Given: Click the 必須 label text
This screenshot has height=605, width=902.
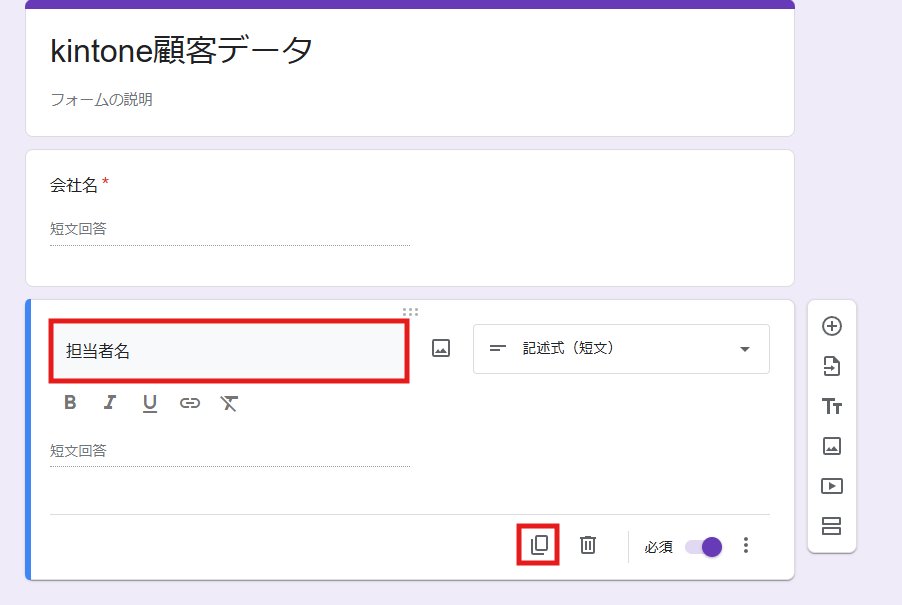Looking at the screenshot, I should point(659,547).
